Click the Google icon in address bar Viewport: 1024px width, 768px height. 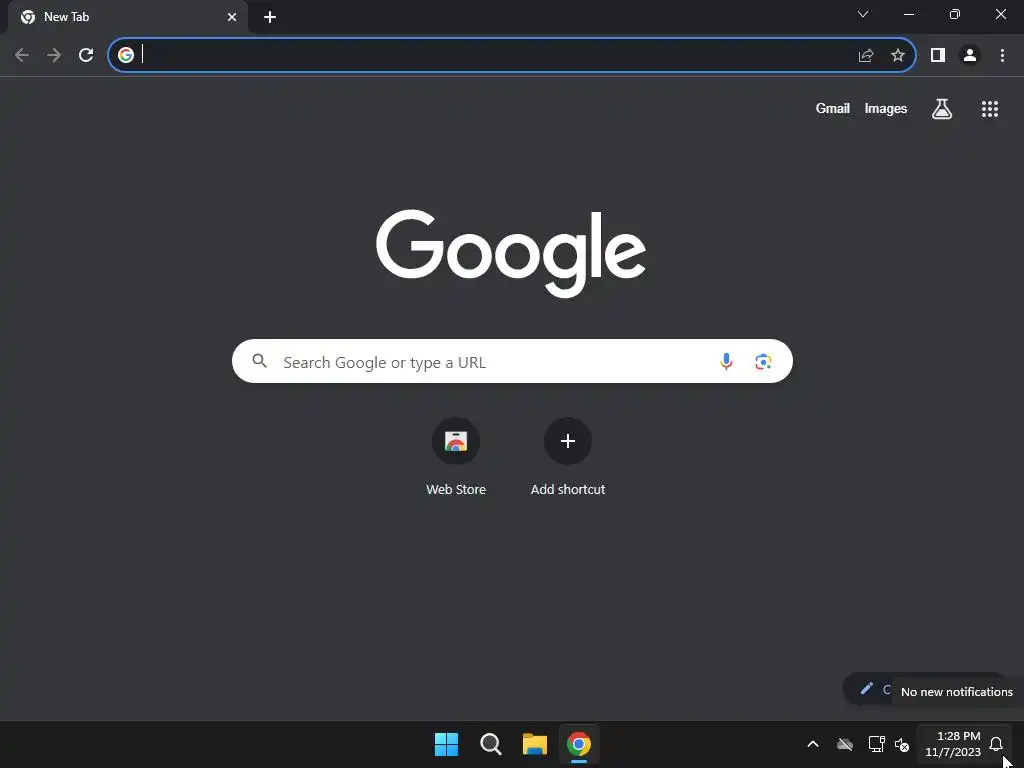tap(126, 55)
